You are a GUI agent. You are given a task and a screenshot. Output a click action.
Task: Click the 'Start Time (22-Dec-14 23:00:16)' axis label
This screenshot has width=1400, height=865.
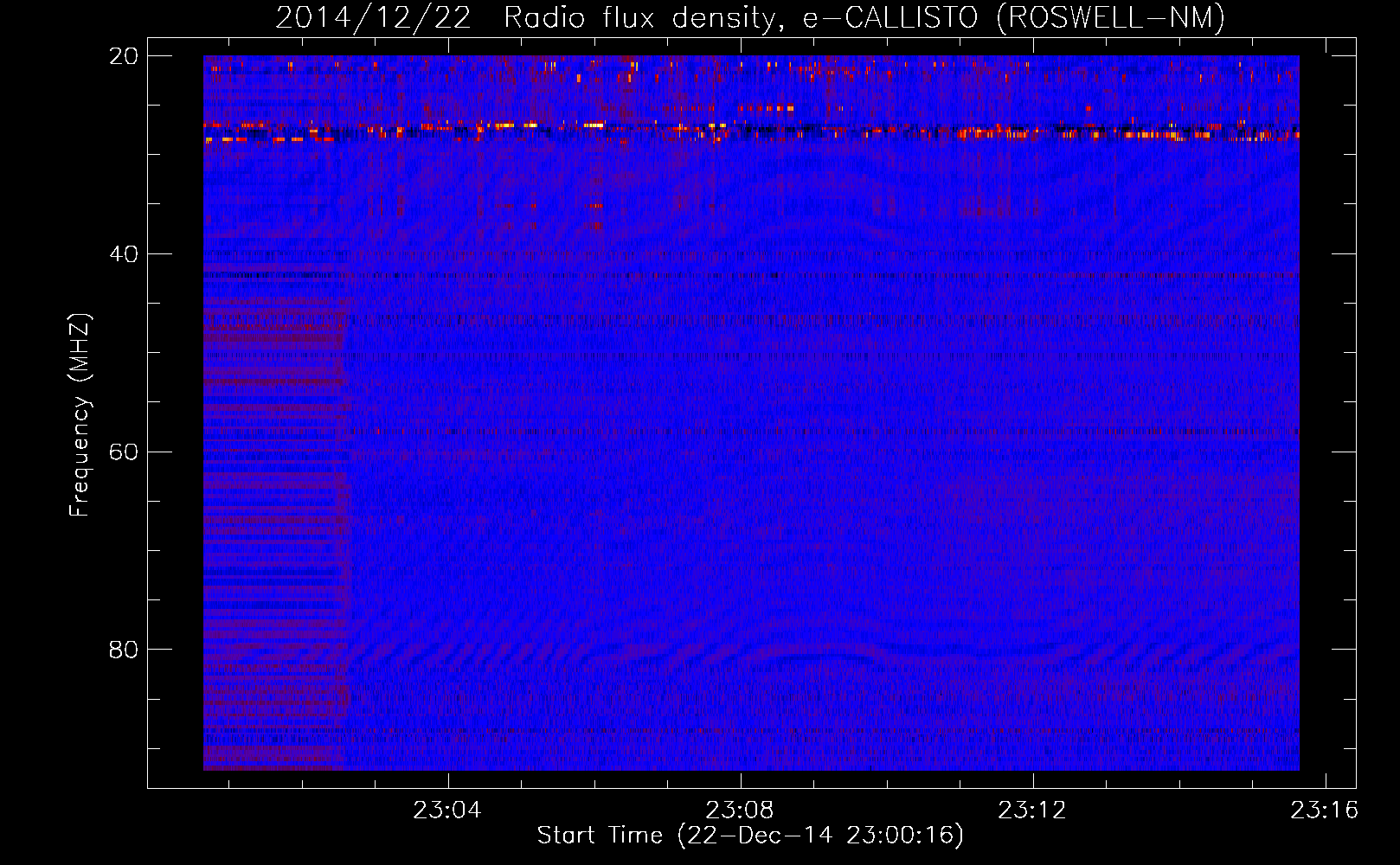(x=750, y=836)
